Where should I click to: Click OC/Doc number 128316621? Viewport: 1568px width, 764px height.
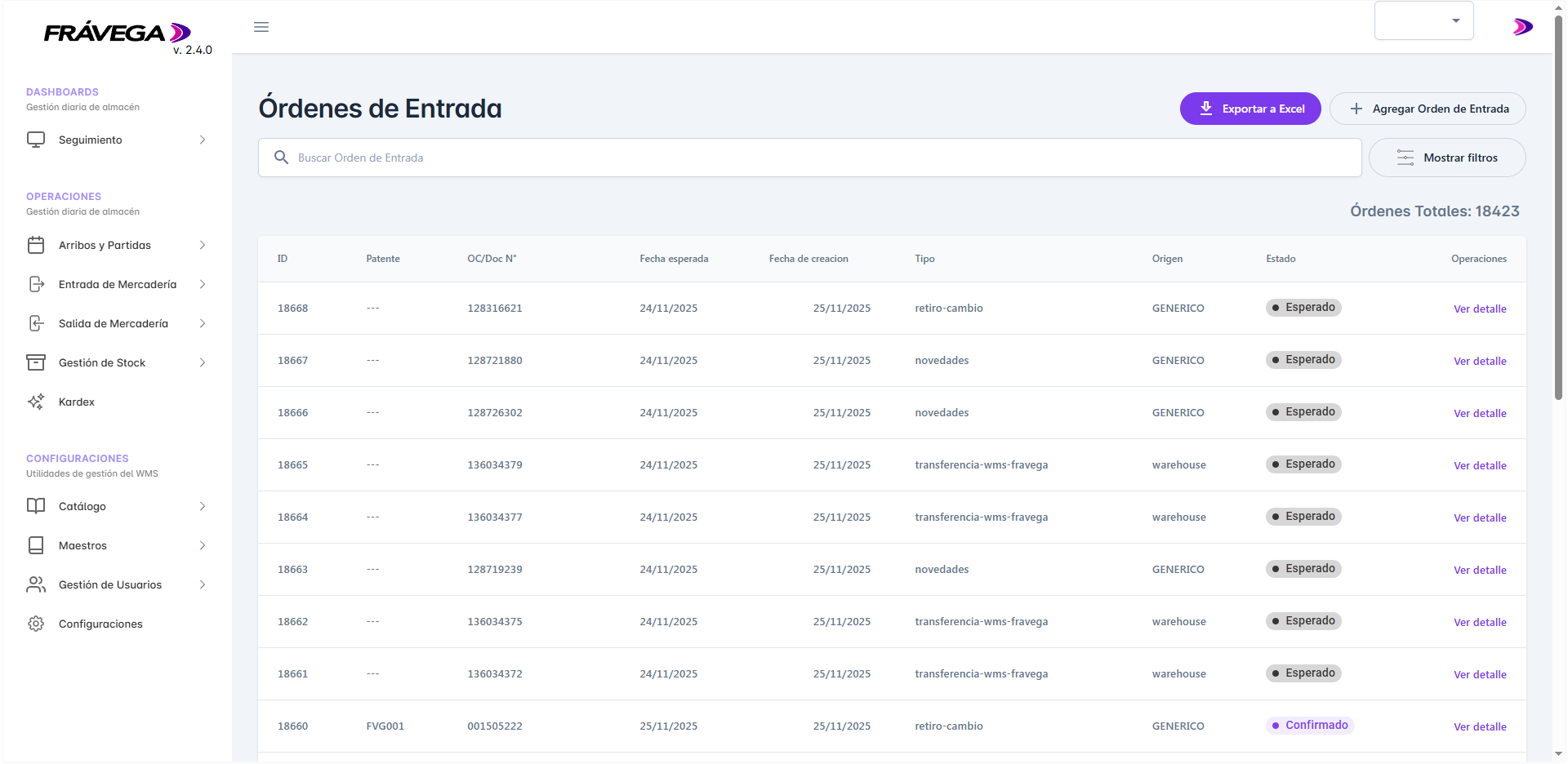click(x=495, y=308)
